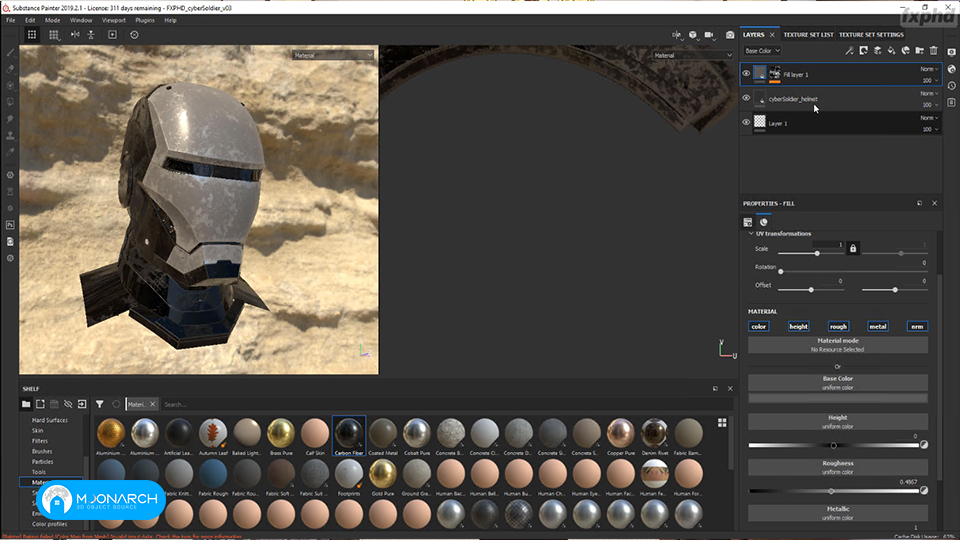Toggle the rough channel button
Viewport: 960px width, 540px height.
coord(838,326)
